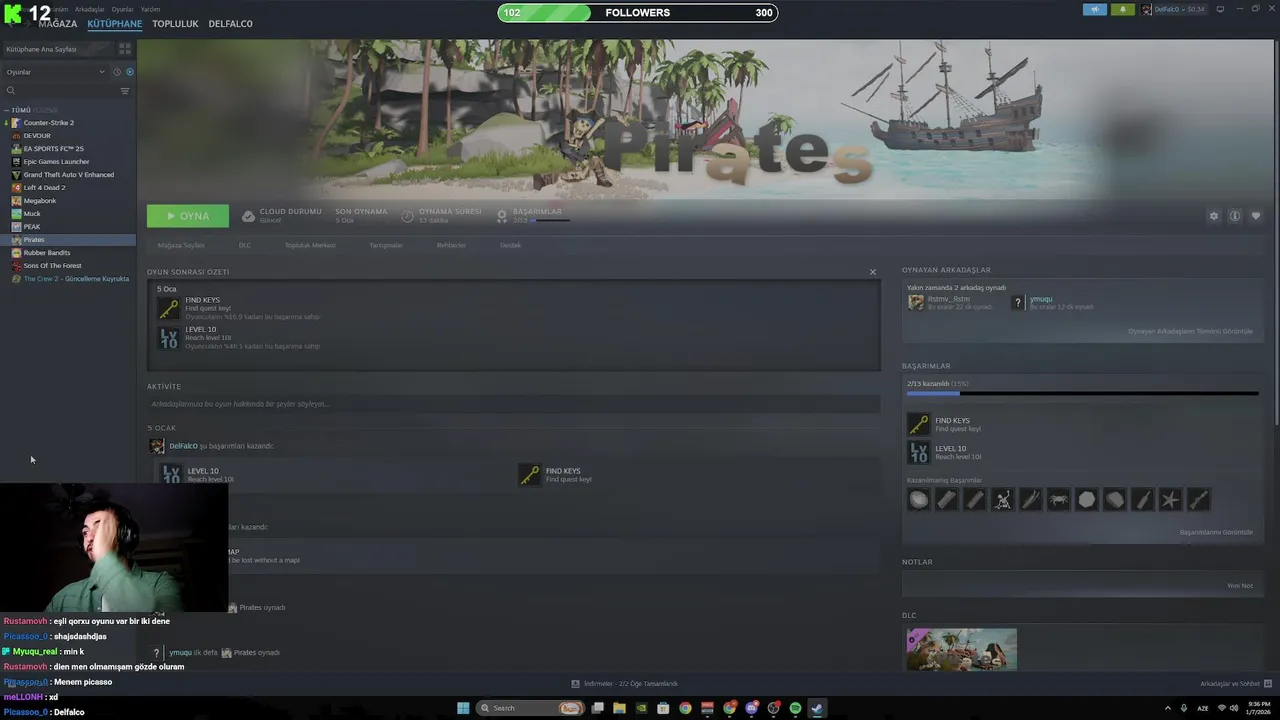Click the recent activity clock filter icon
Screen dimensions: 1280x720
[117, 72]
